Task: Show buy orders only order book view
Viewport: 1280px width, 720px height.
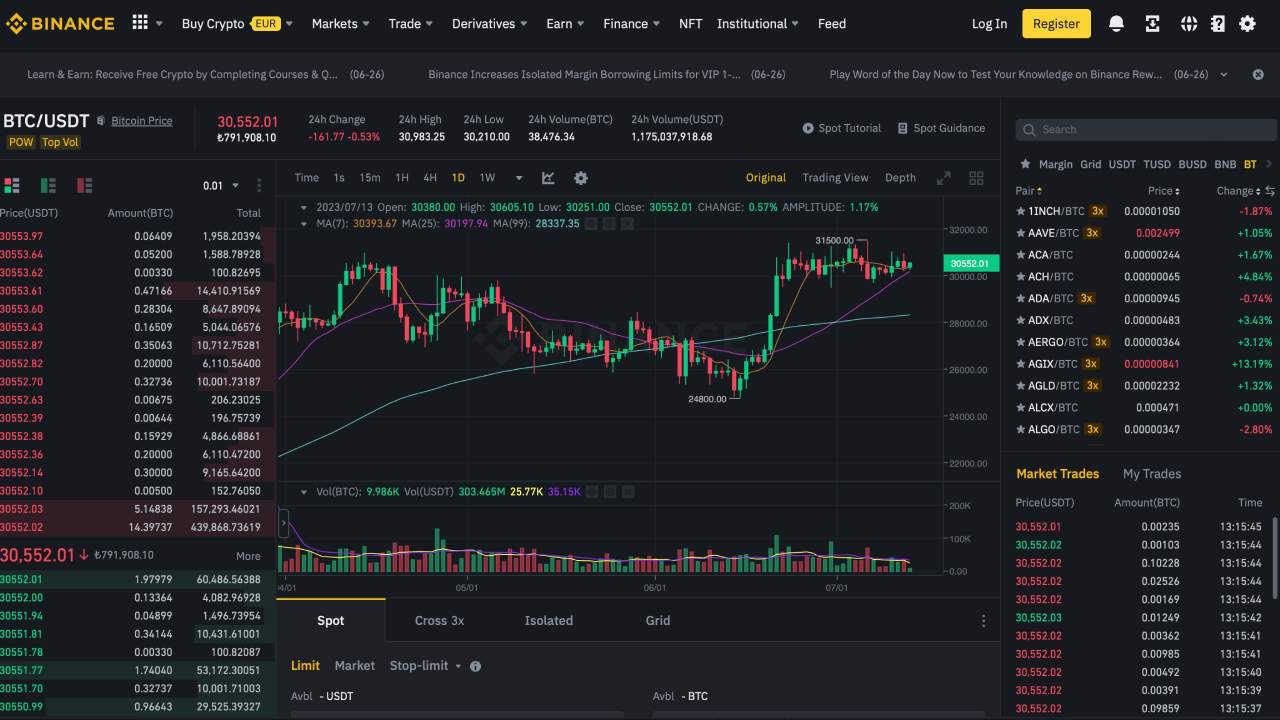Action: click(48, 185)
